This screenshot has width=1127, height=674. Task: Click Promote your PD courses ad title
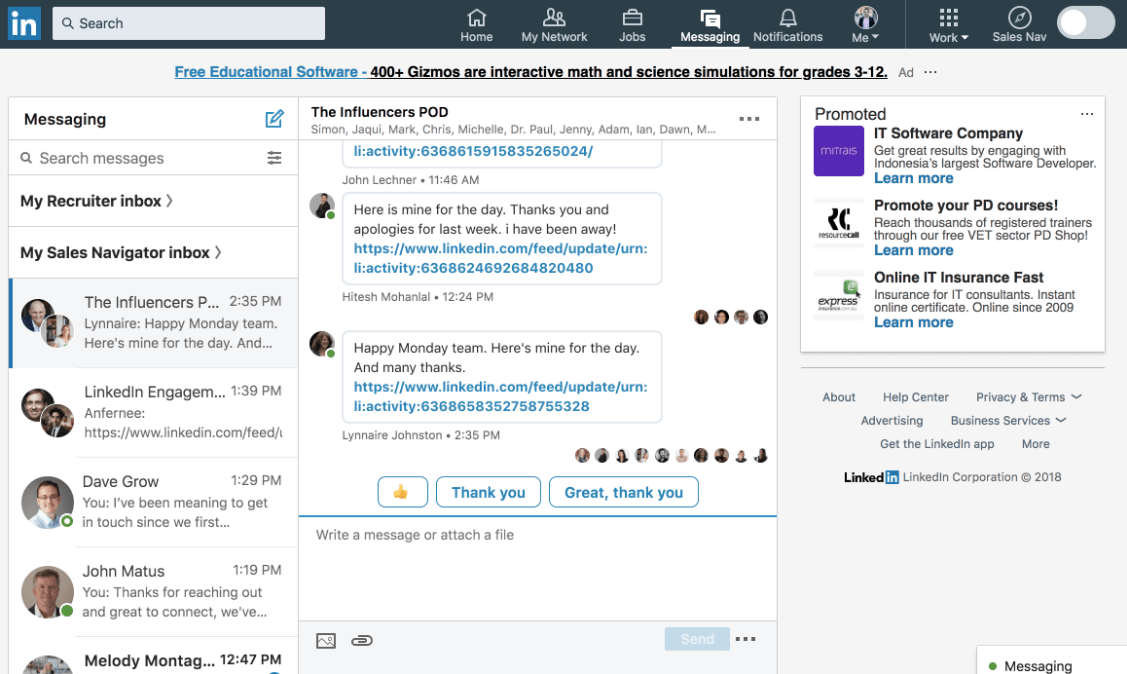[x=966, y=206]
